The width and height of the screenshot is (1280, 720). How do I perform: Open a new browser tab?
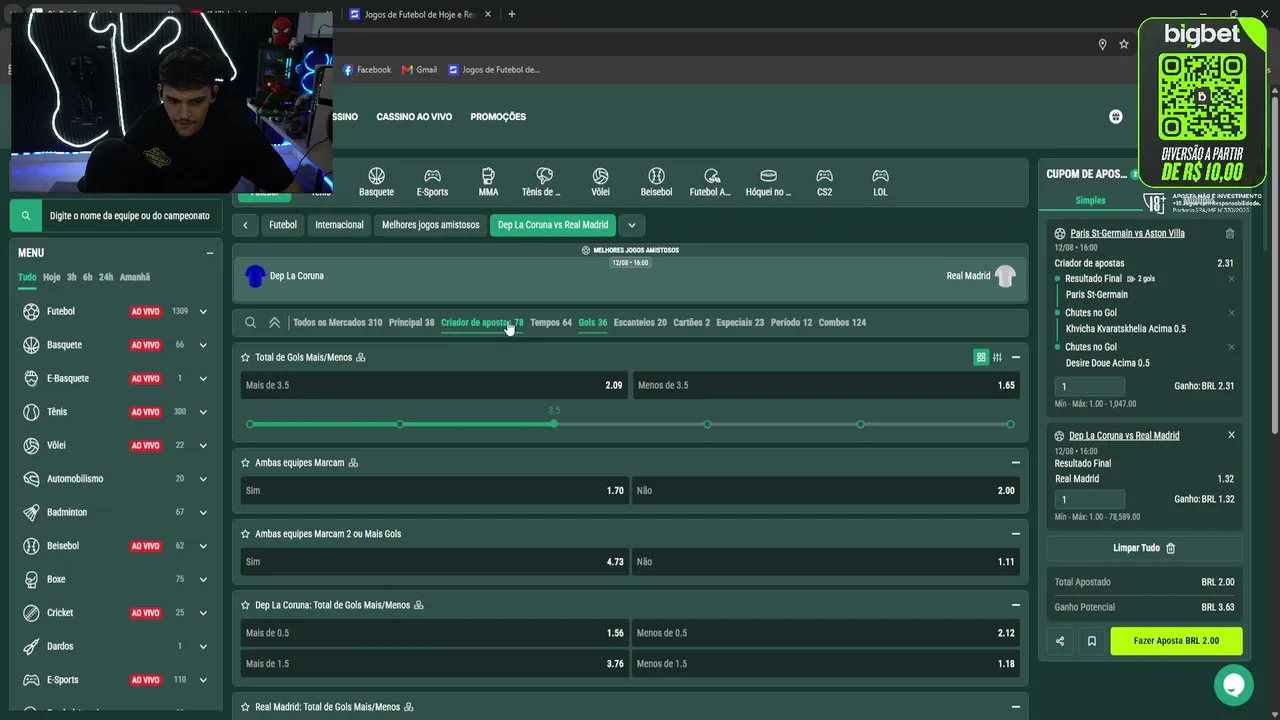click(x=512, y=14)
